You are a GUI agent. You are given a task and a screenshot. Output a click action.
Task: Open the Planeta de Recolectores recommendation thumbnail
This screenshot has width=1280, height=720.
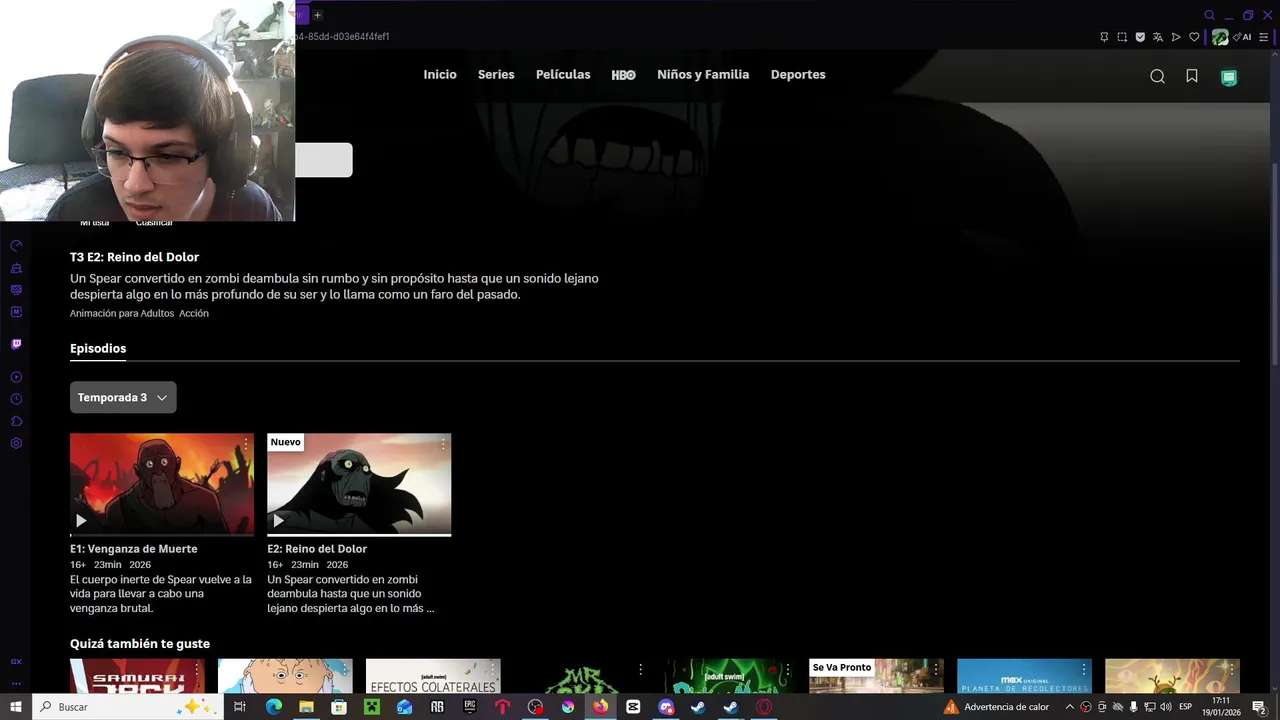tap(1024, 676)
